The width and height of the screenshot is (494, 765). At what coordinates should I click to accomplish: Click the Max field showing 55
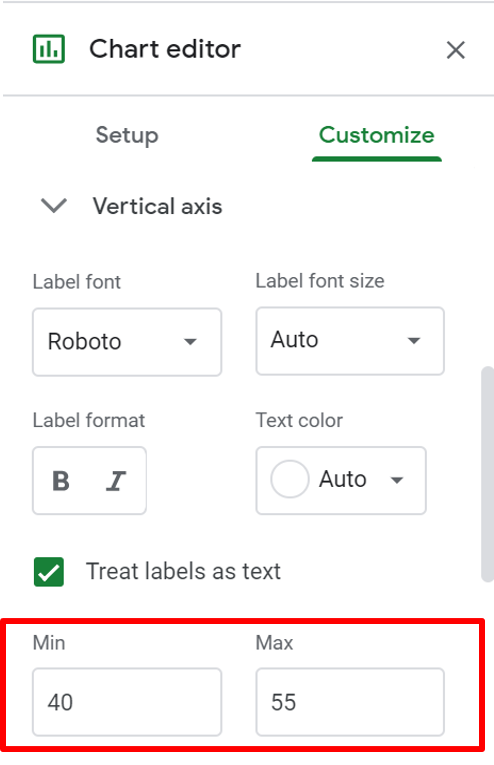[x=350, y=702]
